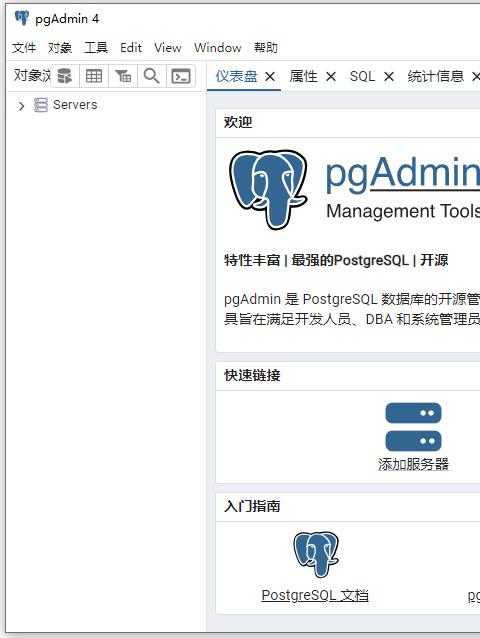Click the large pgAdmin elephant logo
480x638 pixels.
[268, 189]
